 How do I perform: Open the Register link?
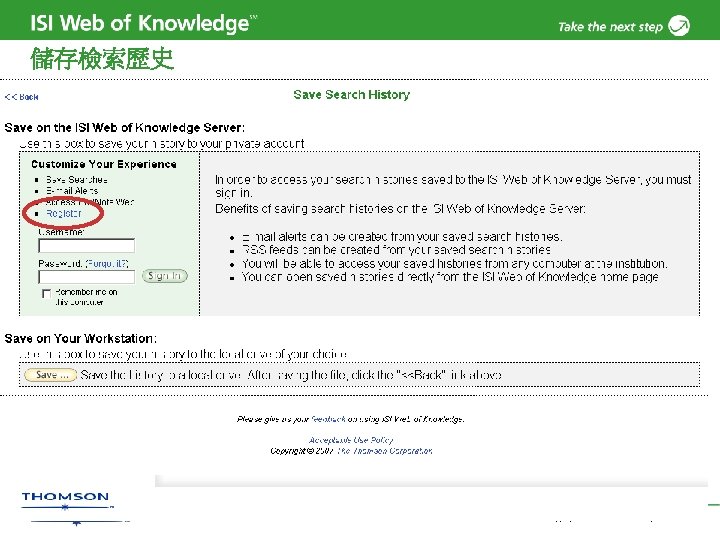point(63,213)
